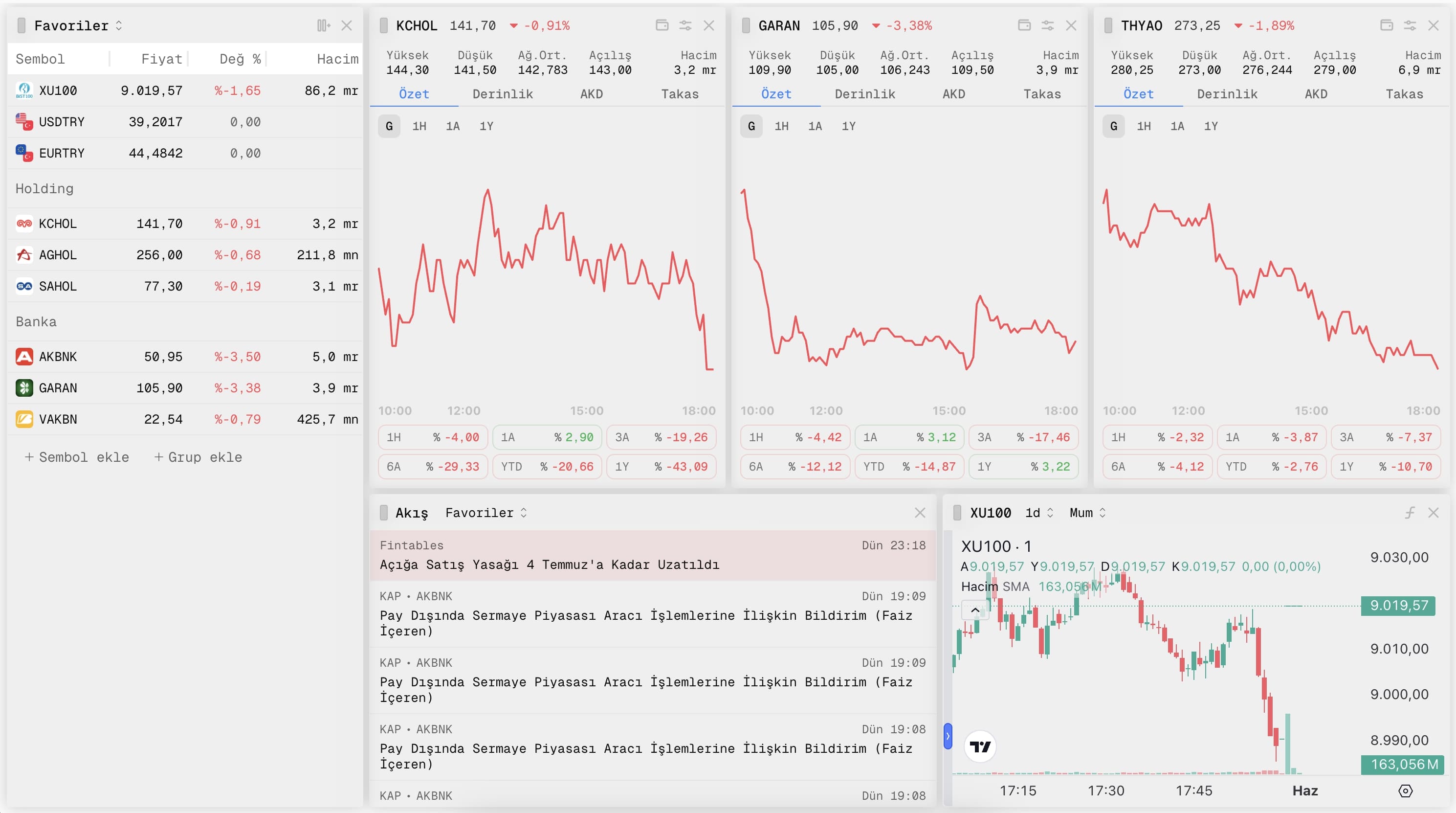Screen dimensions: 1456x813
Task: Open KCHOL panel settings sliders icon
Action: click(685, 25)
